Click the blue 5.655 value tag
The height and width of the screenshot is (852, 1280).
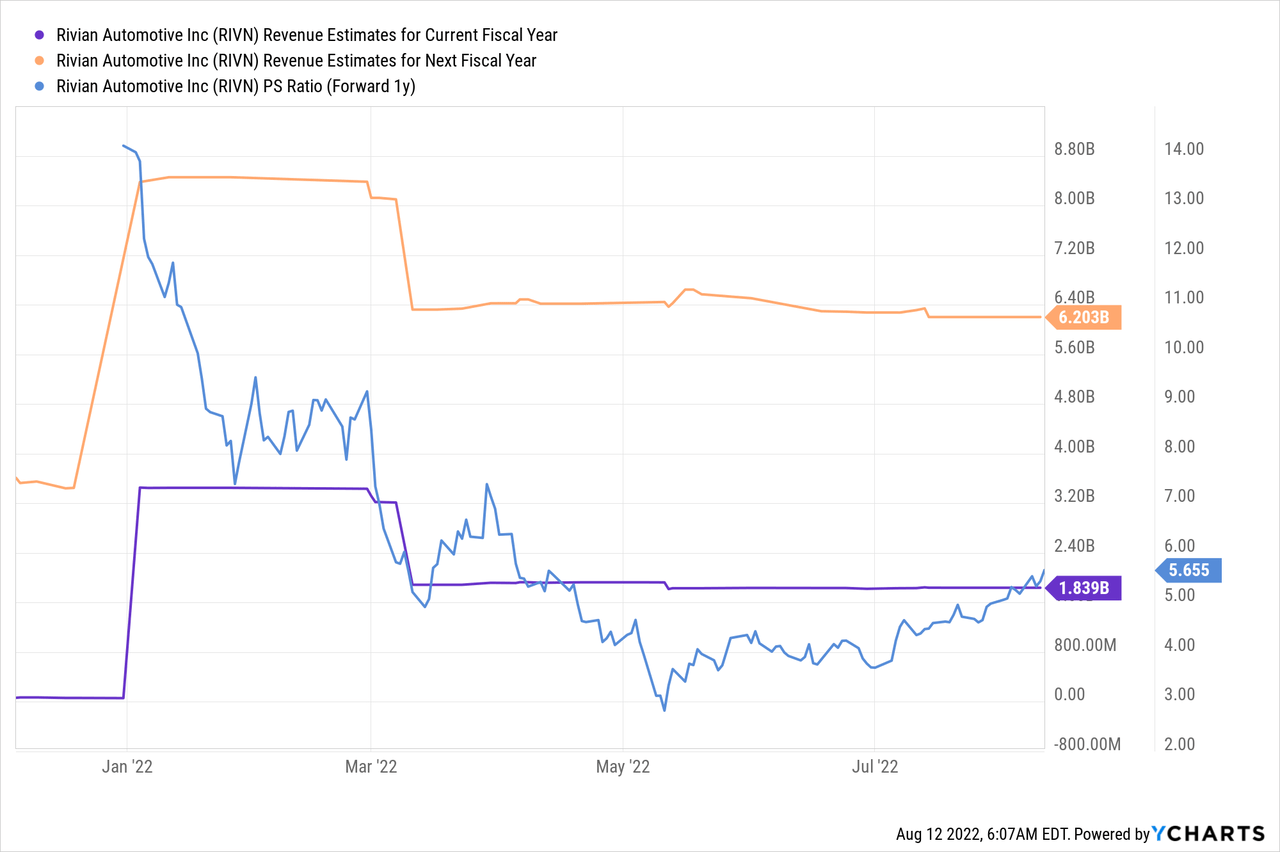(1189, 570)
